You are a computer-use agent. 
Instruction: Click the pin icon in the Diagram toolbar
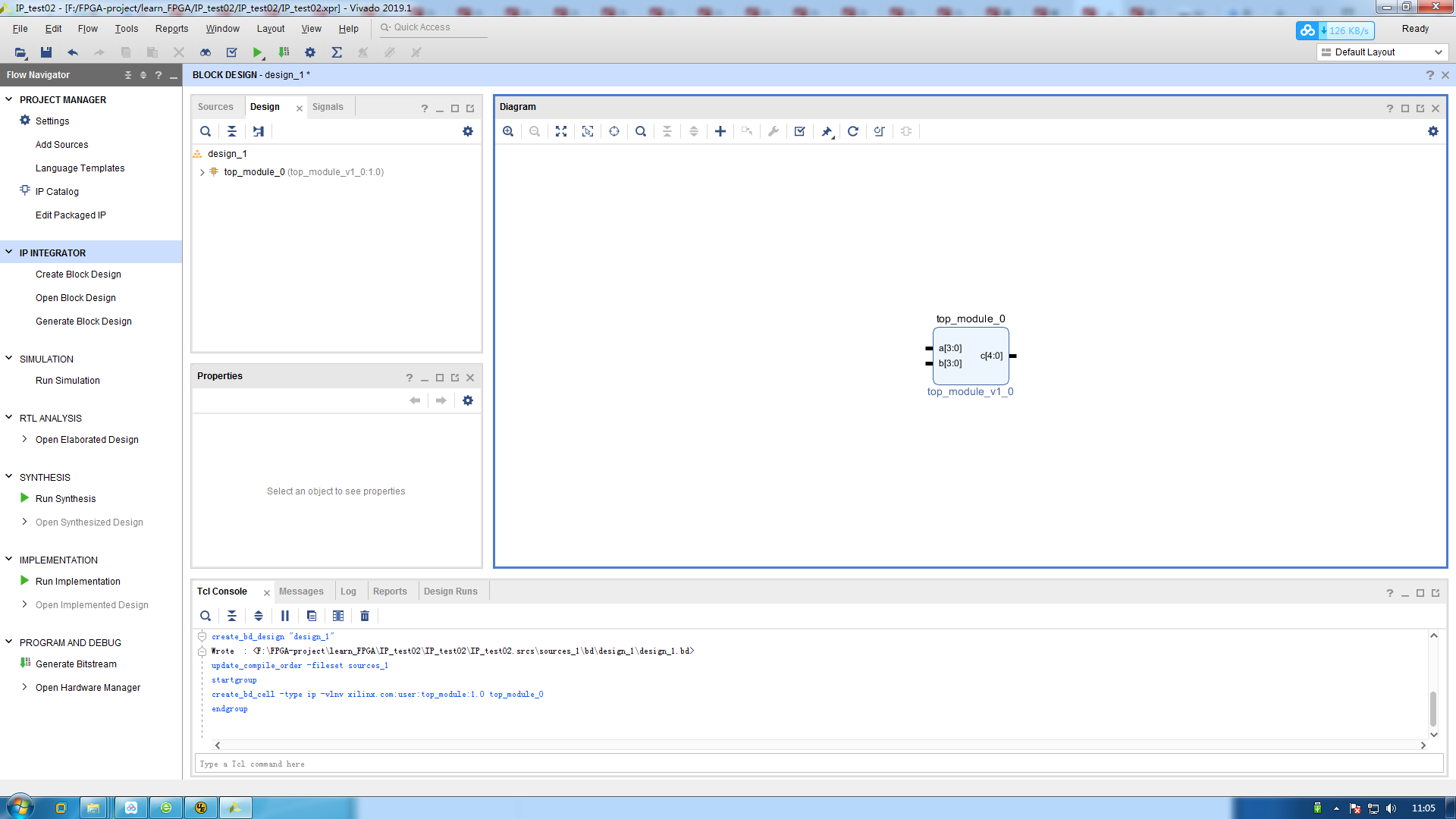(x=827, y=131)
